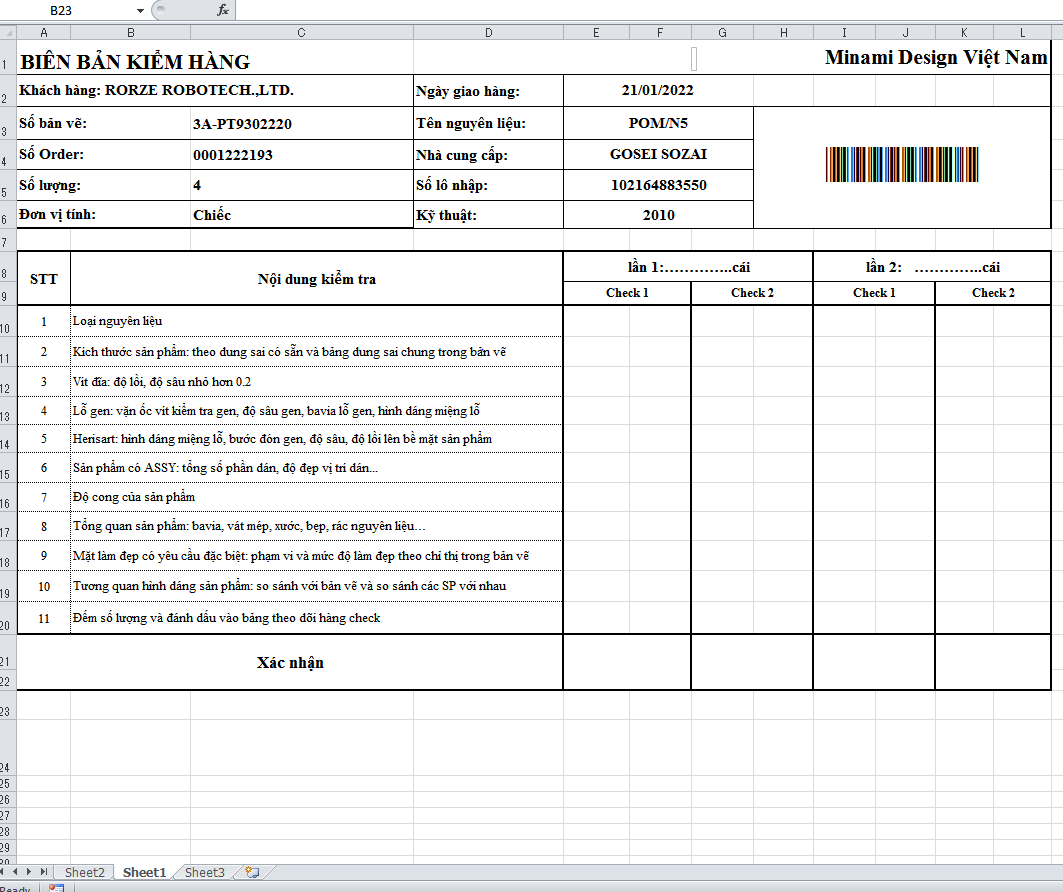This screenshot has height=892, width=1063.
Task: Click the 'Xác nhận' cell
Action: click(290, 662)
